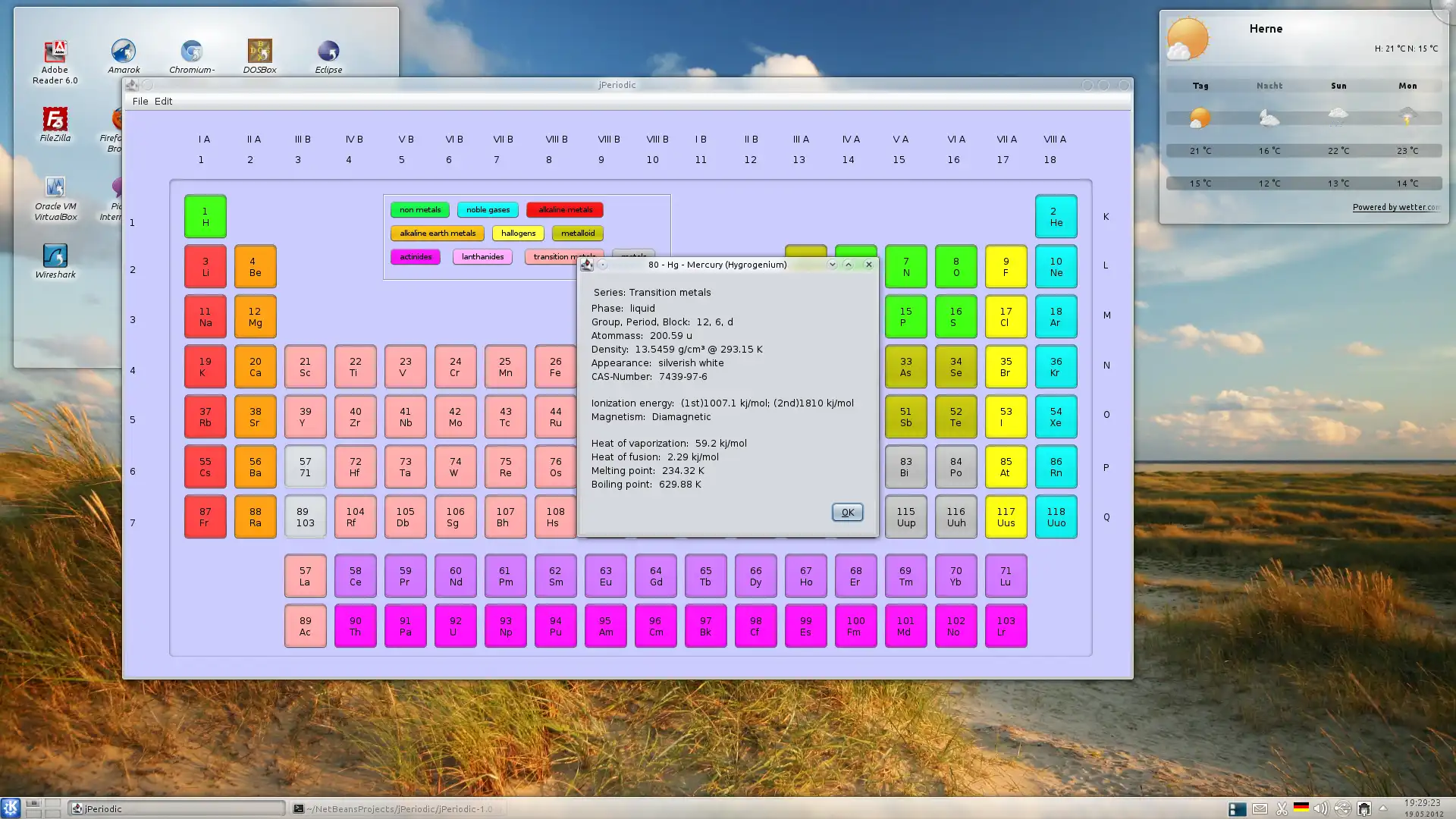The width and height of the screenshot is (1456, 819).
Task: Toggle the transition metals category filter
Action: pos(561,256)
